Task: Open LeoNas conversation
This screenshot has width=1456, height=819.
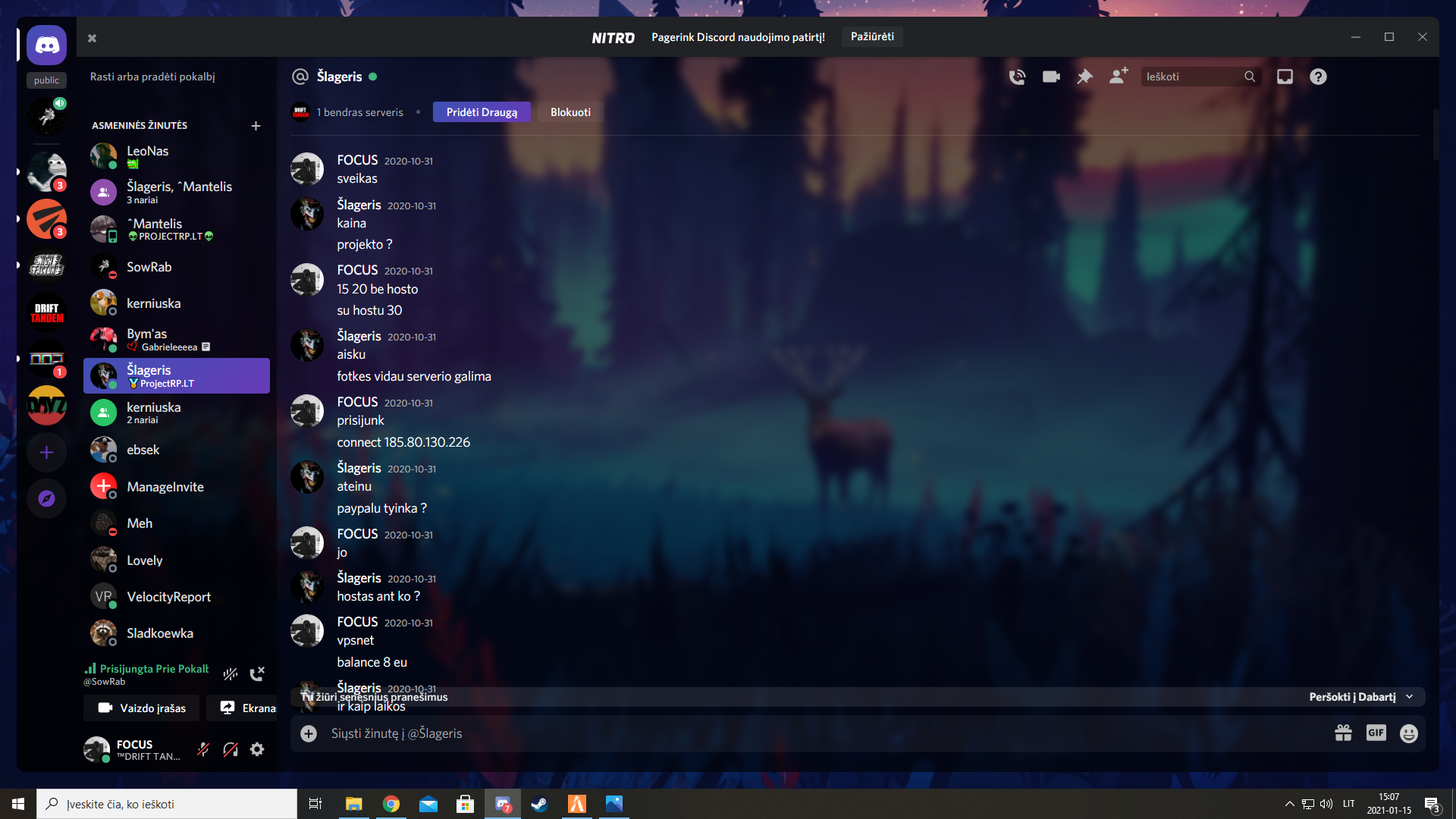Action: click(176, 155)
